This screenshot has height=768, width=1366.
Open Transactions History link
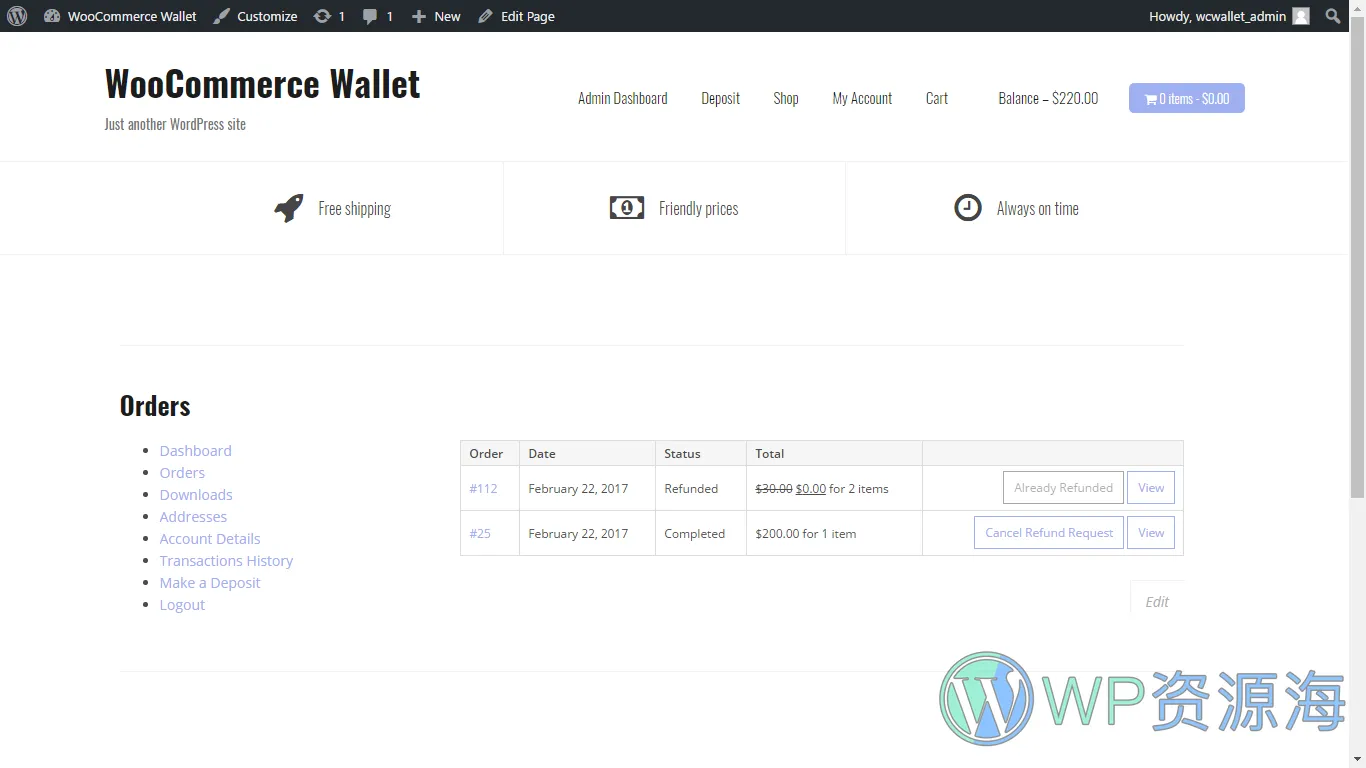tap(226, 561)
